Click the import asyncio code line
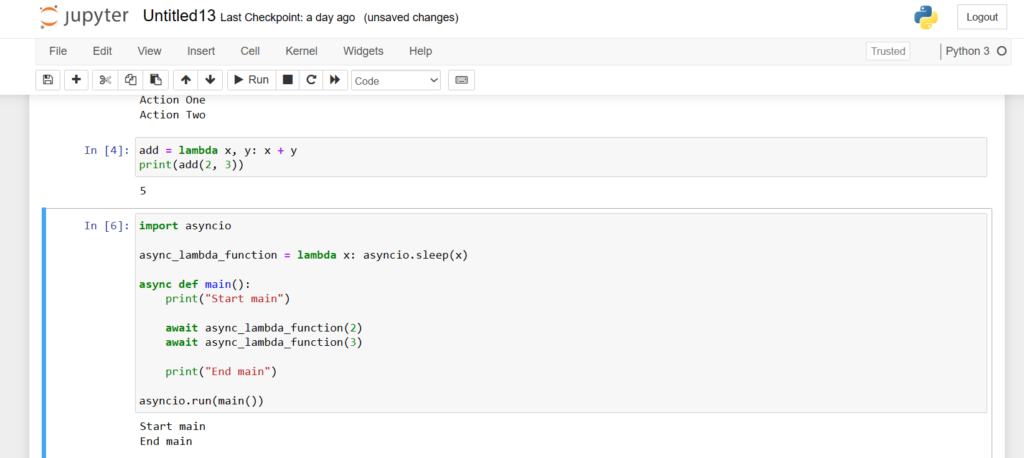The width and height of the screenshot is (1024, 458). pos(185,226)
